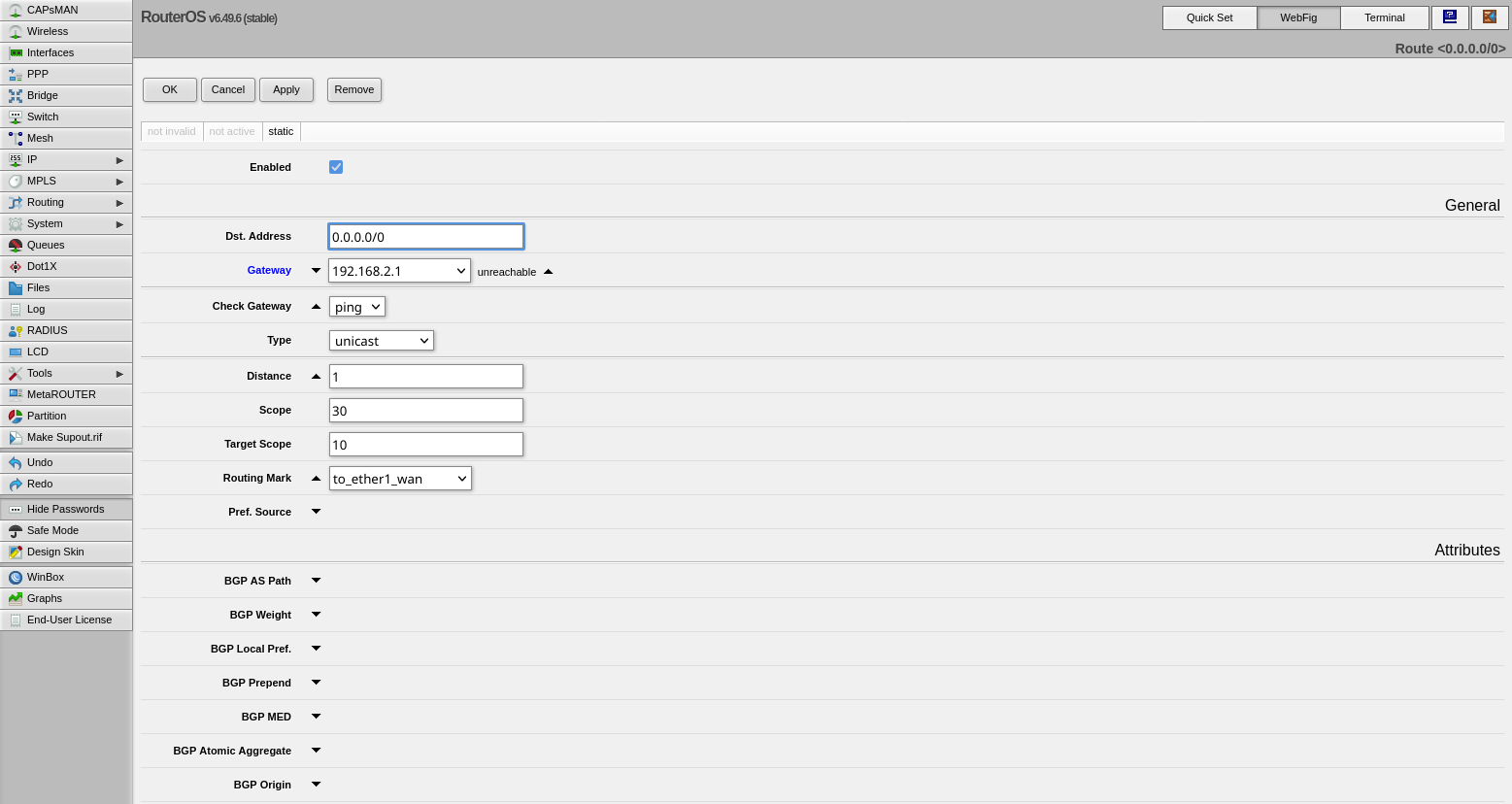Click inside the Dst. Address field
Viewport: 1512px width, 804px height.
click(425, 236)
